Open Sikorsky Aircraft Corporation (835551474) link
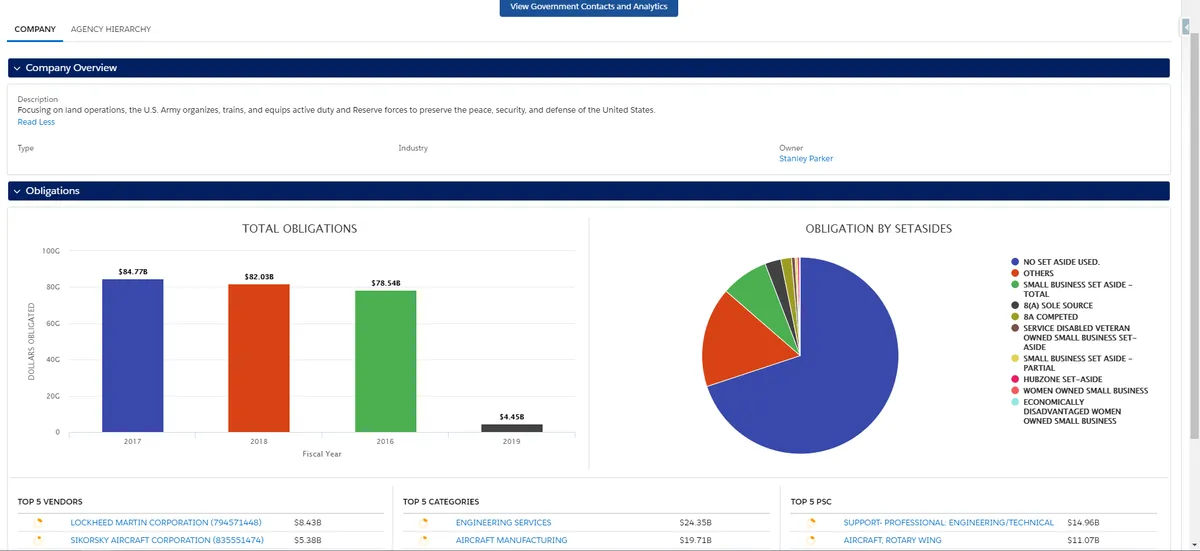This screenshot has height=551, width=1200. (x=167, y=540)
